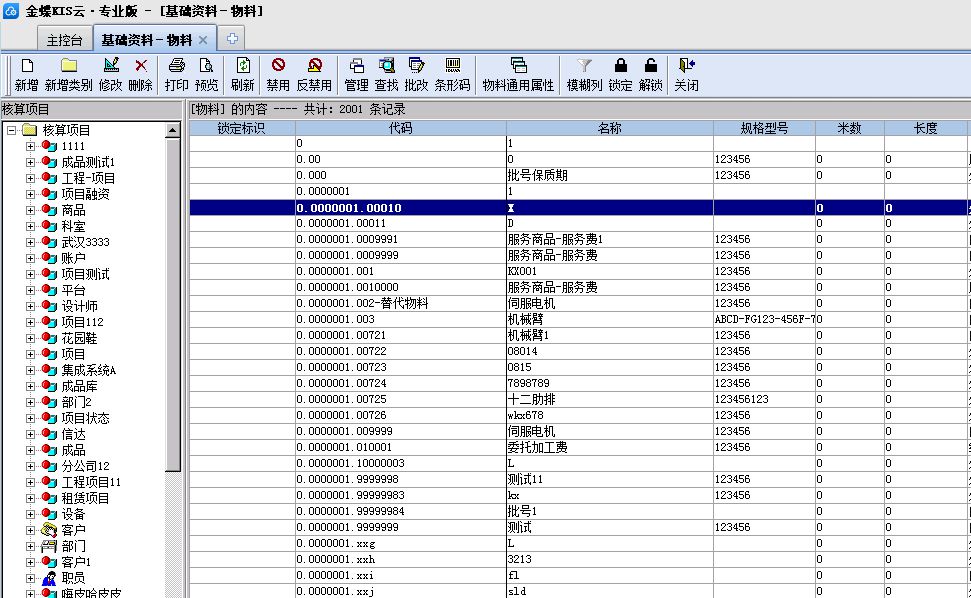Click the 批改 (Batch edit) icon
971x598 pixels.
[x=416, y=65]
